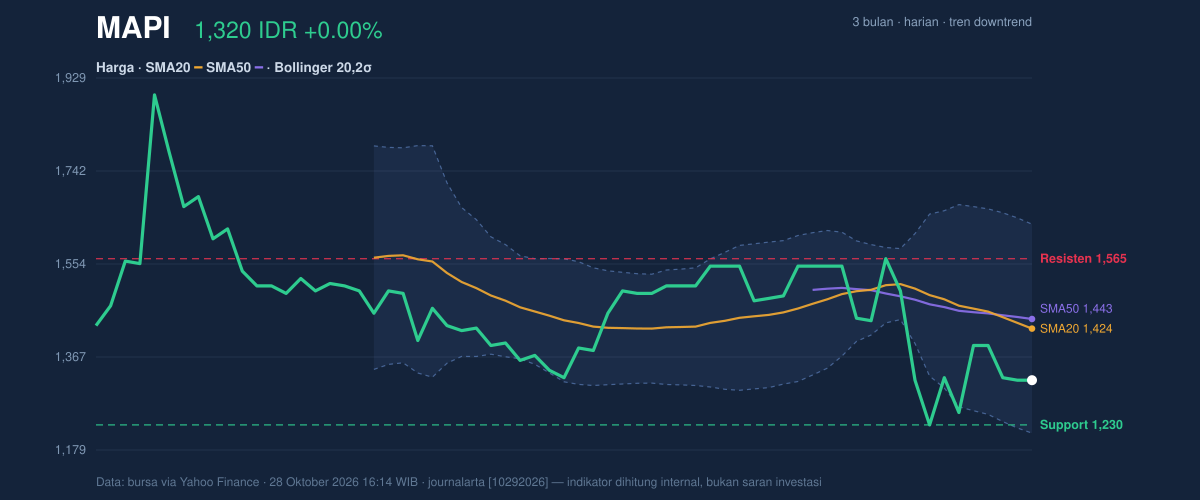Screen dimensions: 1200x500
Task: Click the Resisten 1,565 label
Action: (1083, 259)
